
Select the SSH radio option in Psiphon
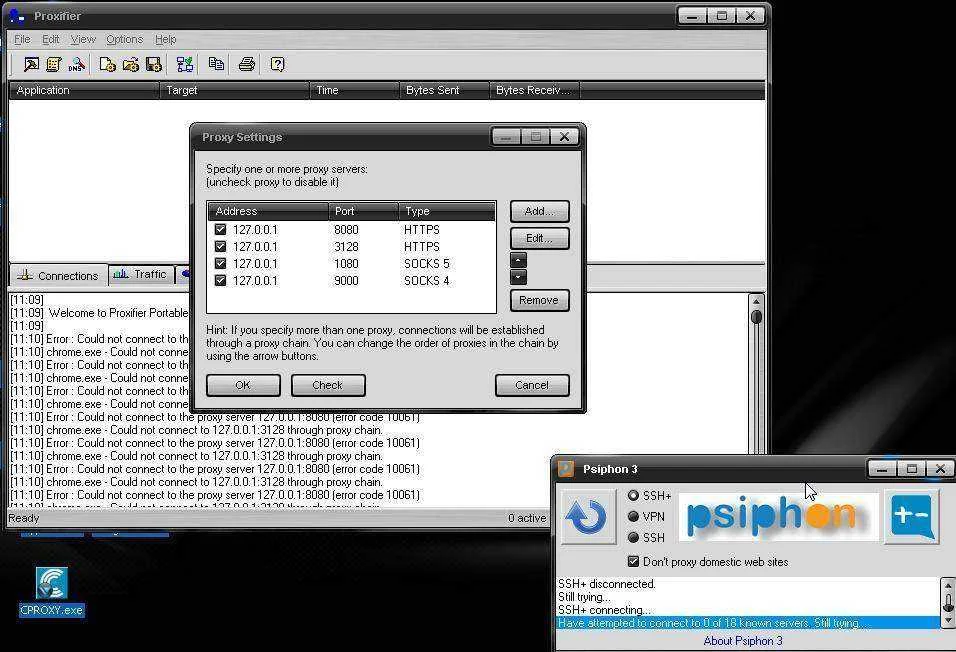(633, 537)
